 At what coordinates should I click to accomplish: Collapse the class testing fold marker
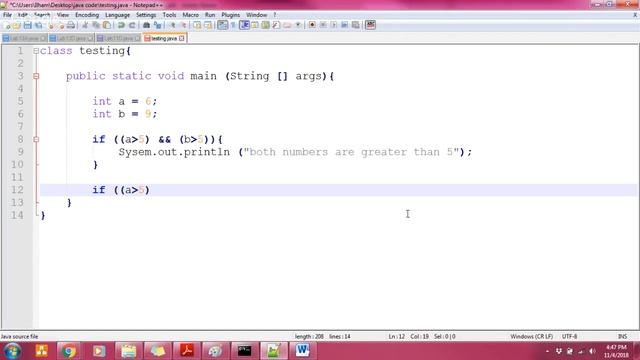pyautogui.click(x=36, y=51)
